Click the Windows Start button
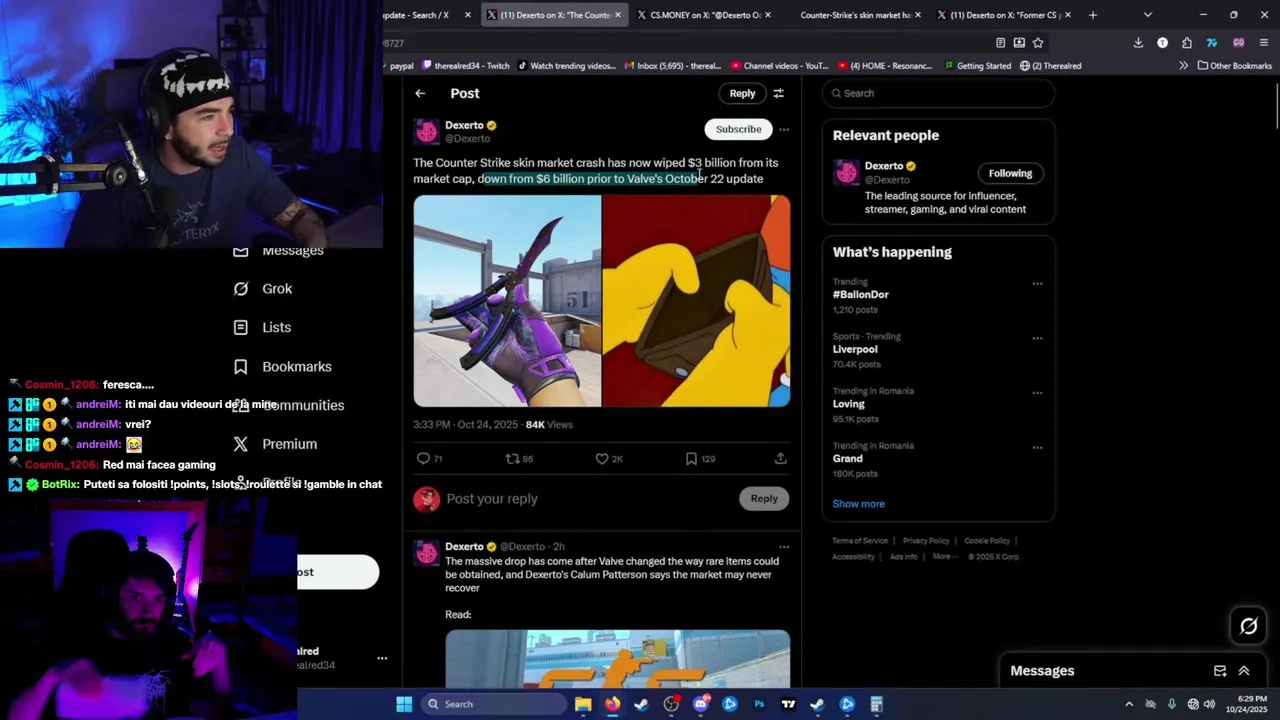 click(404, 704)
